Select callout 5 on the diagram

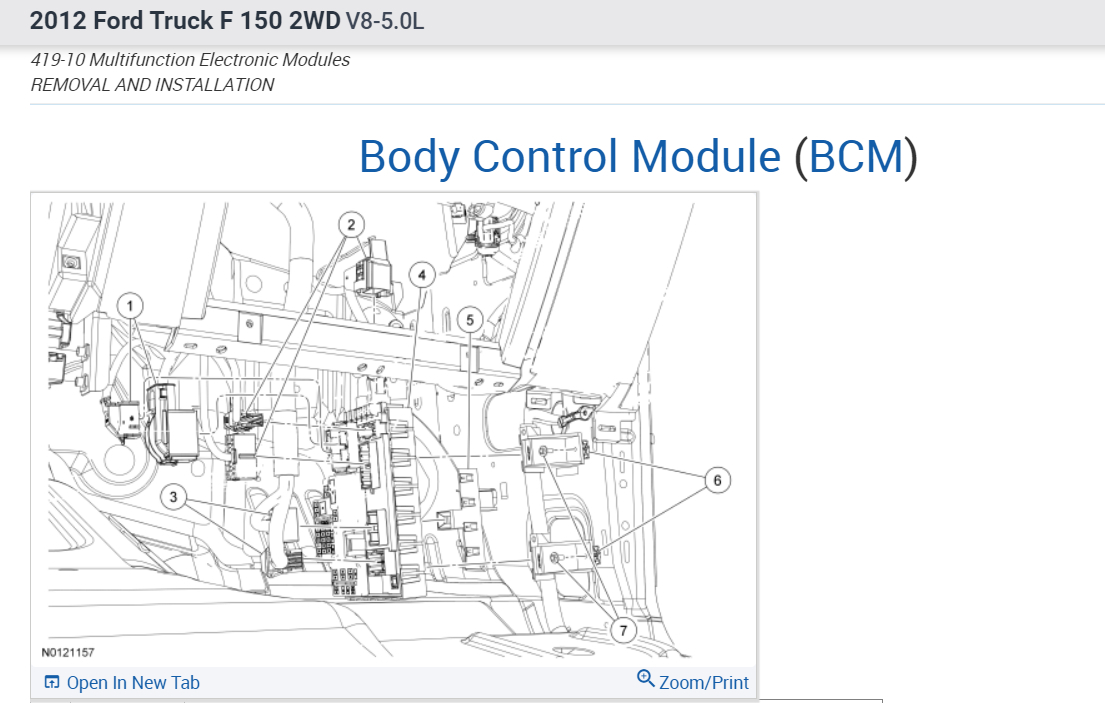point(468,320)
